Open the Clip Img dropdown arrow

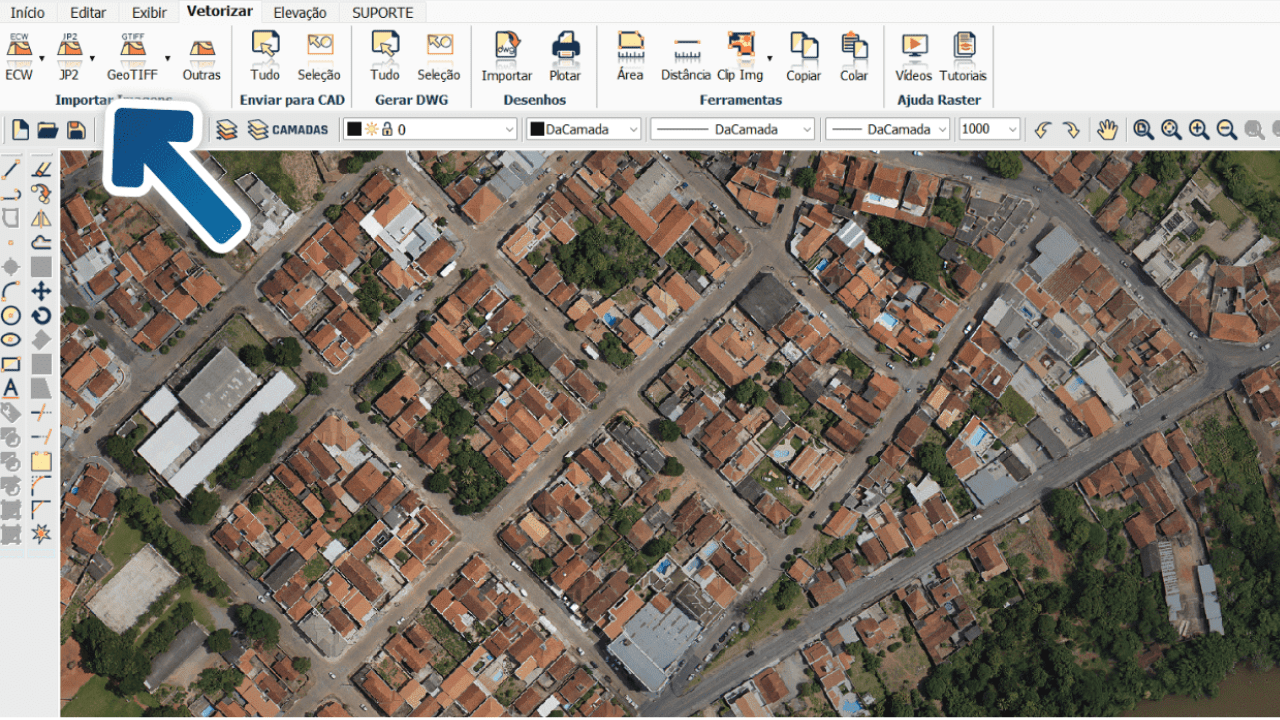point(770,58)
